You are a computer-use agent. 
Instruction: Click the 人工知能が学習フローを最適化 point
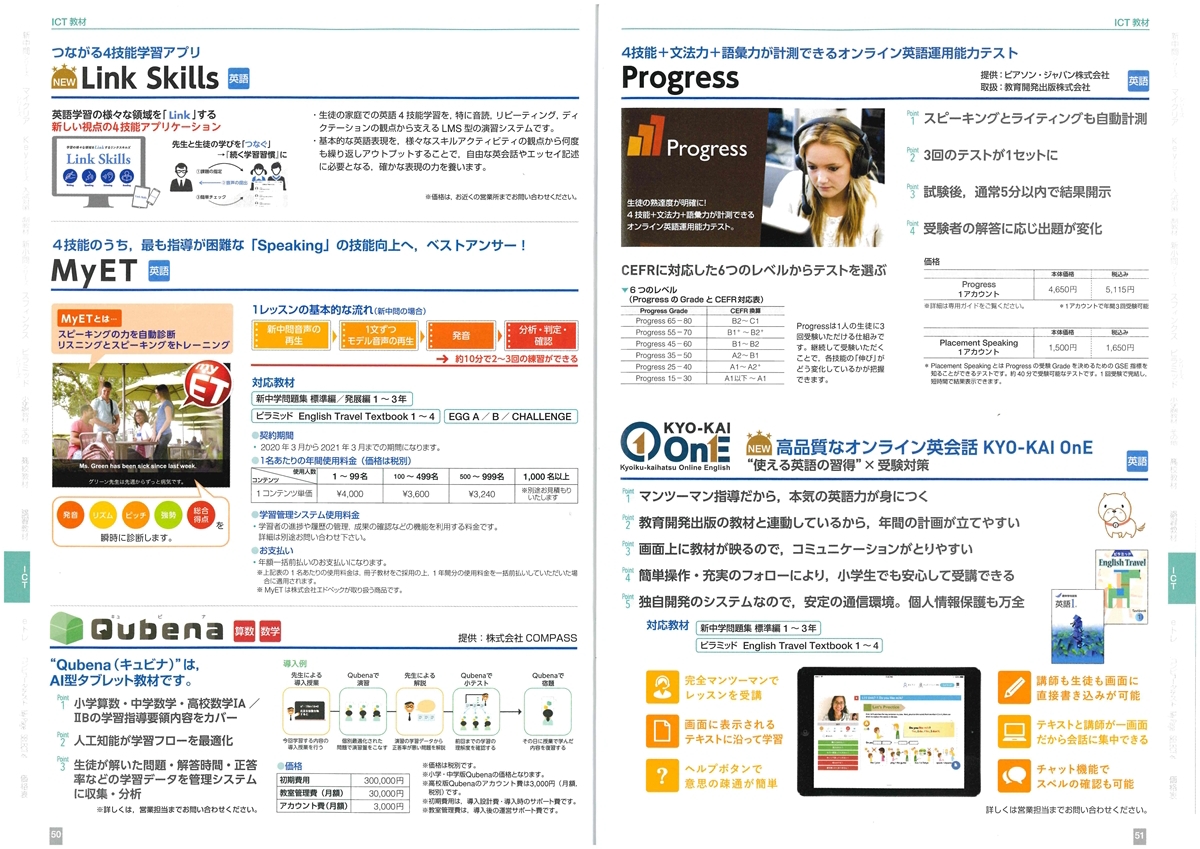[x=153, y=741]
